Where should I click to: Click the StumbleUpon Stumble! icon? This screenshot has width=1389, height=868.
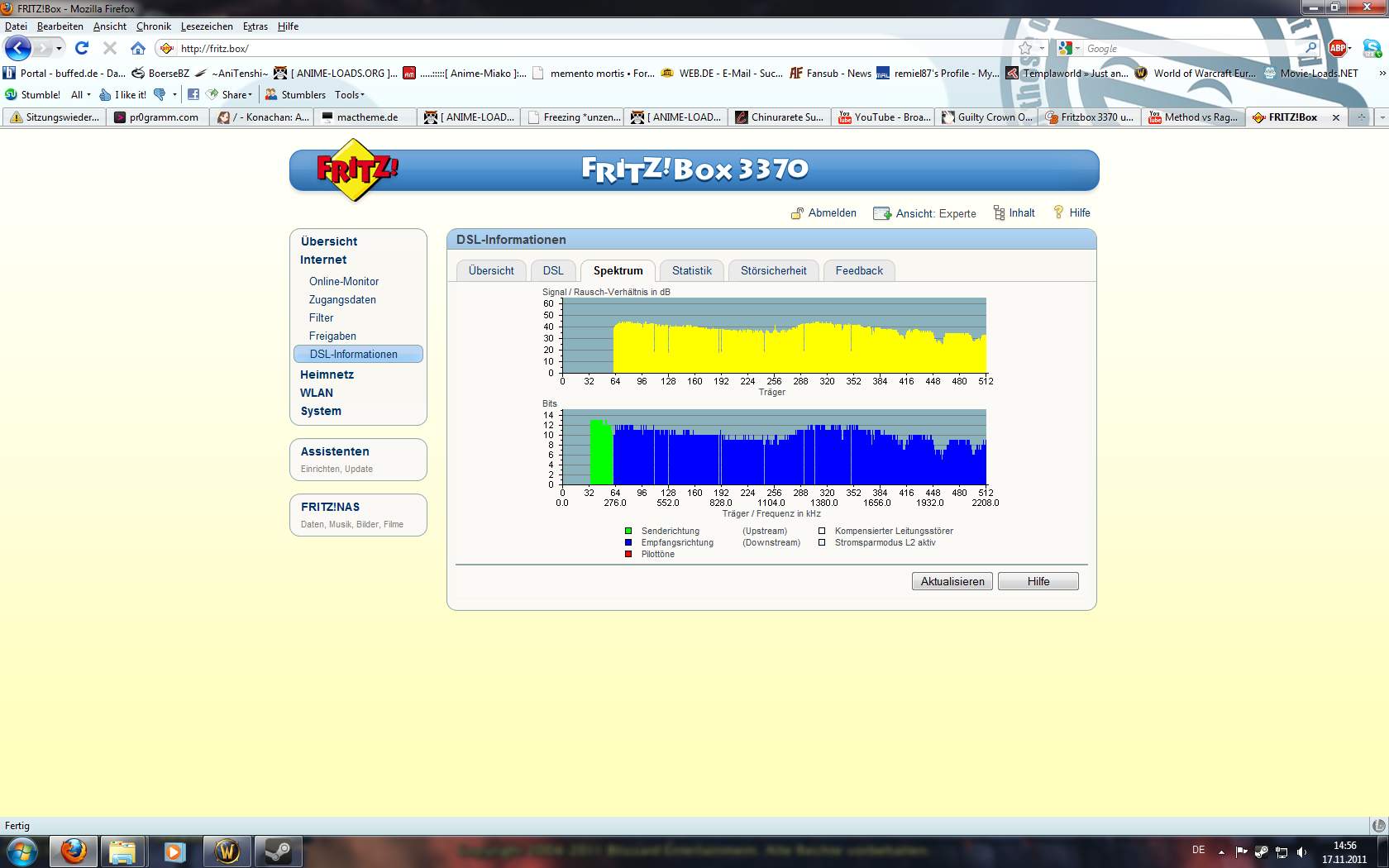point(11,94)
